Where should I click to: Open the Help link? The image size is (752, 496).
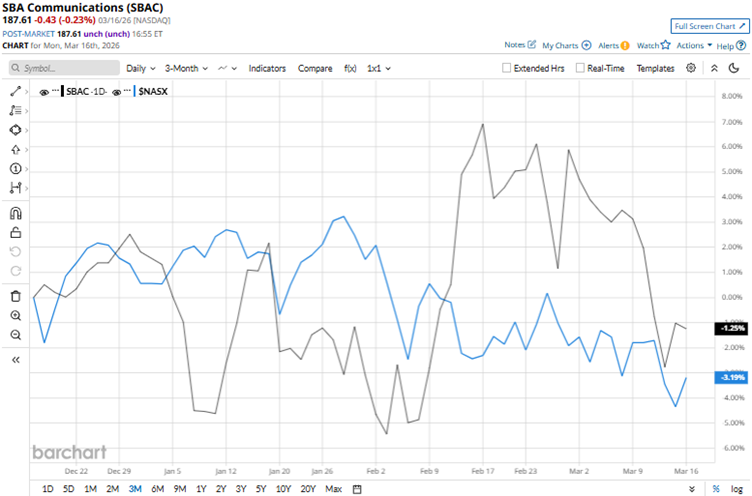731,46
